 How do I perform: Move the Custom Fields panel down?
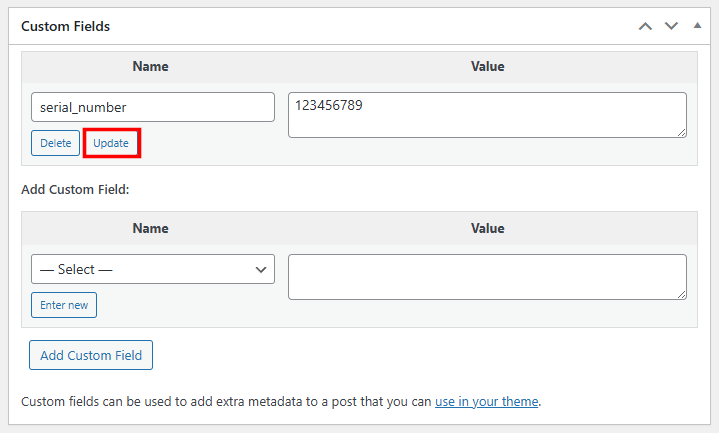pyautogui.click(x=671, y=26)
